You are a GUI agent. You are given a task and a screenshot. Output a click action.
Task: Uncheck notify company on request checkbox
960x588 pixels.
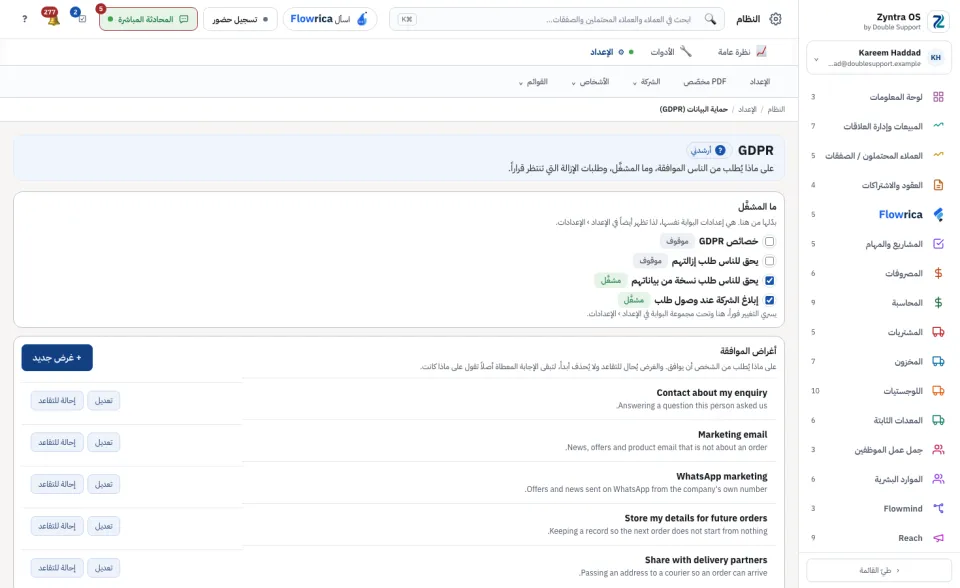pyautogui.click(x=770, y=300)
